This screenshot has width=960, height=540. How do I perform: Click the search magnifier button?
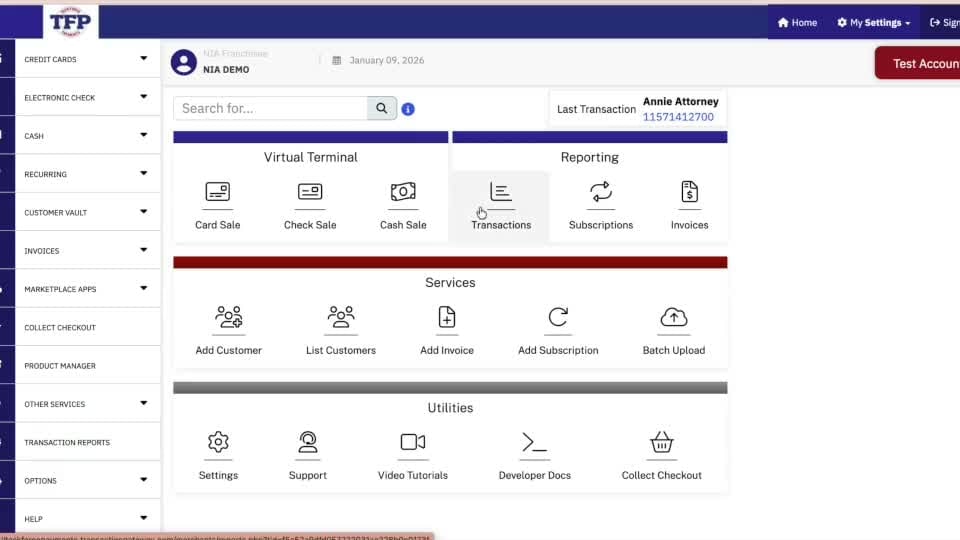tap(381, 108)
